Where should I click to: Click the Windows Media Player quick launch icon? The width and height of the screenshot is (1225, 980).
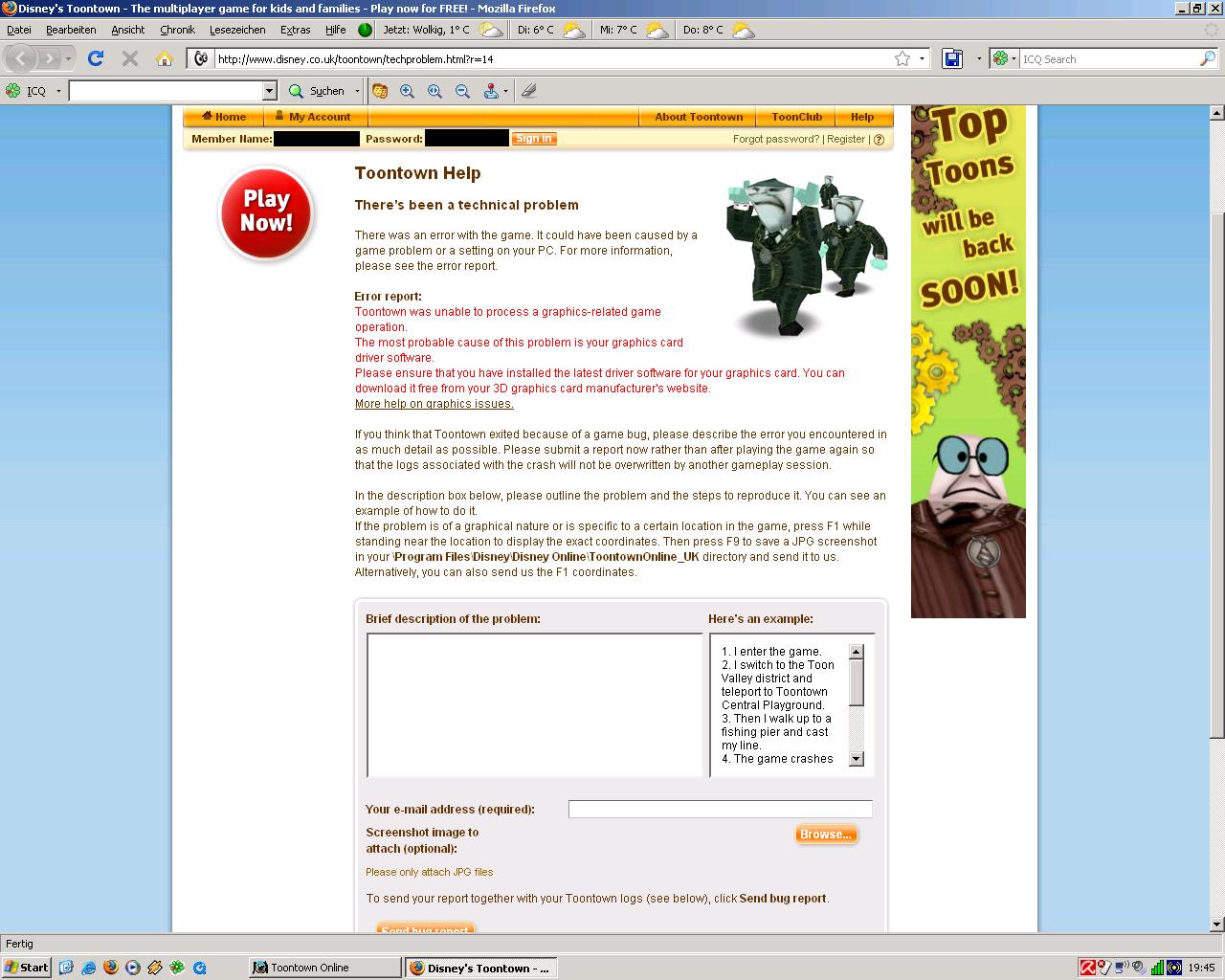point(132,968)
